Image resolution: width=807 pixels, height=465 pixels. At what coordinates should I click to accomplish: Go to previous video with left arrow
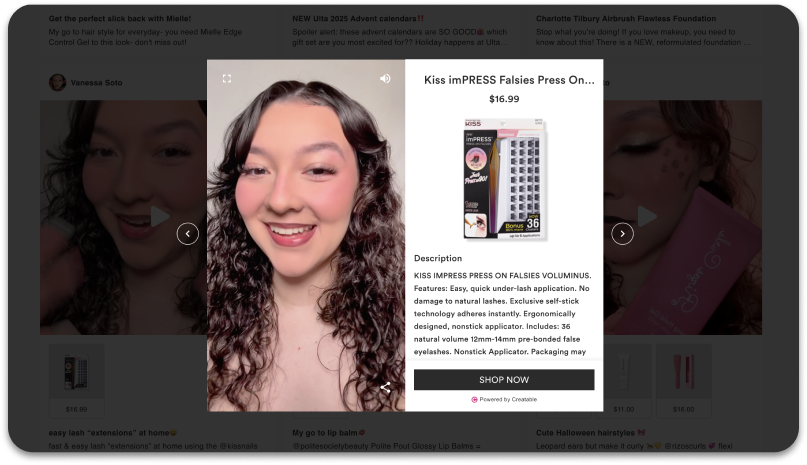pos(188,234)
